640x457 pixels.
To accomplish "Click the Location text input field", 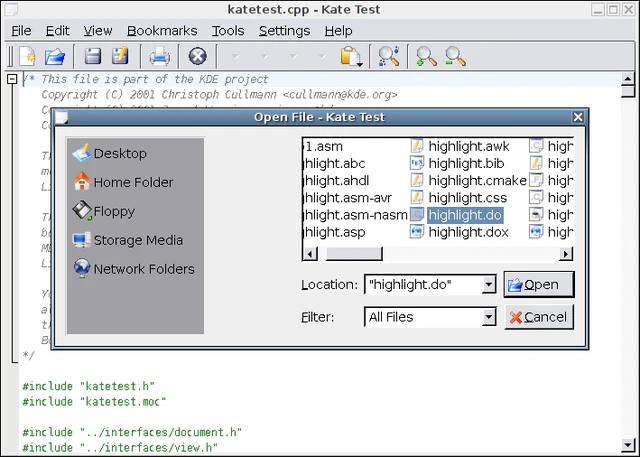I will (x=424, y=284).
